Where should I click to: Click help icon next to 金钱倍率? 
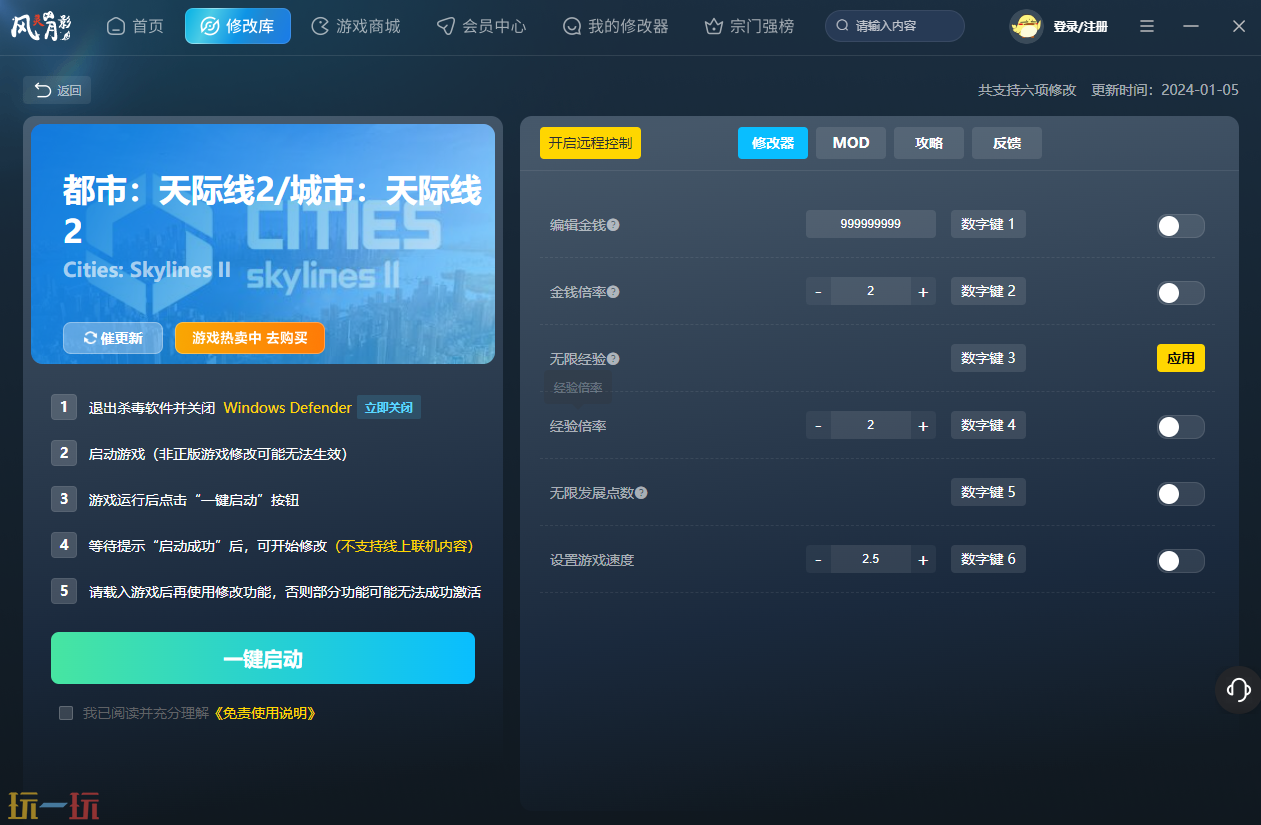(x=613, y=292)
